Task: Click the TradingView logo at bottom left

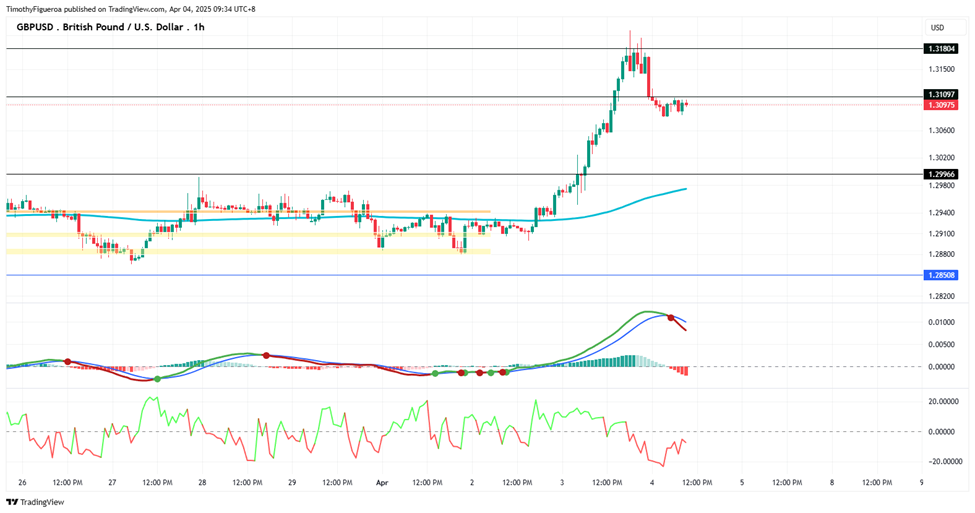Action: coord(35,502)
